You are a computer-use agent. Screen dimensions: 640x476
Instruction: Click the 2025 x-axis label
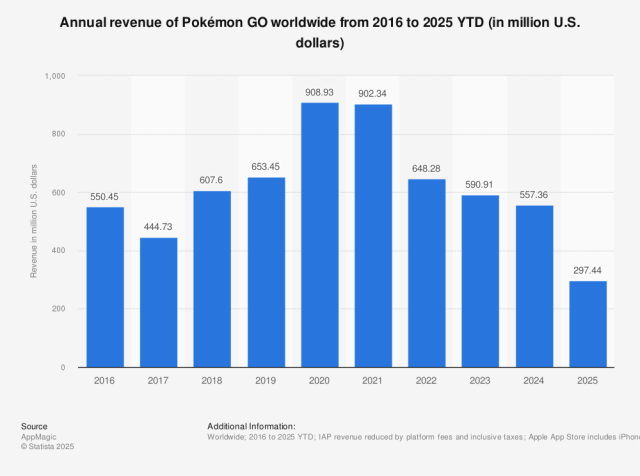click(587, 381)
